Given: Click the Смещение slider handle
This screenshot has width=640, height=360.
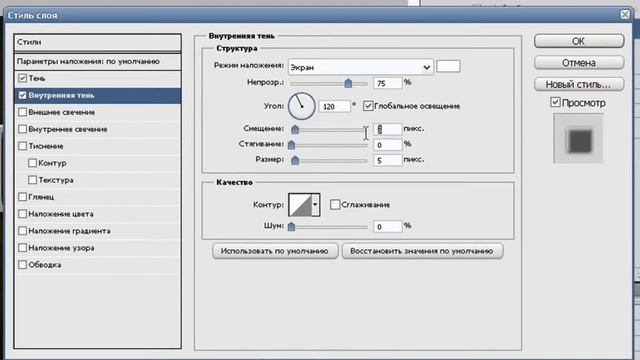Looking at the screenshot, I should pyautogui.click(x=295, y=129).
